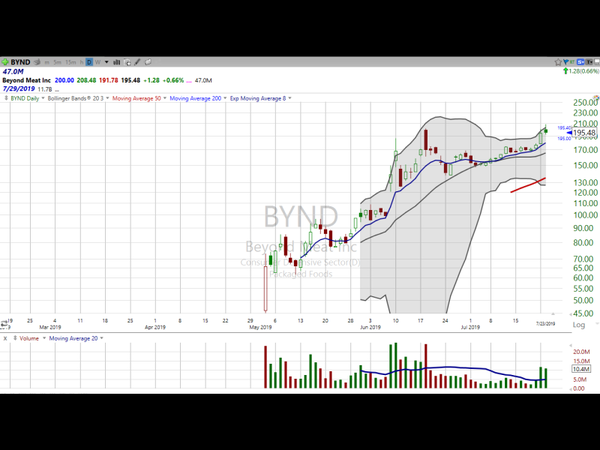600x450 pixels.
Task: Click the window layout icon at far right
Action: [x=597, y=62]
